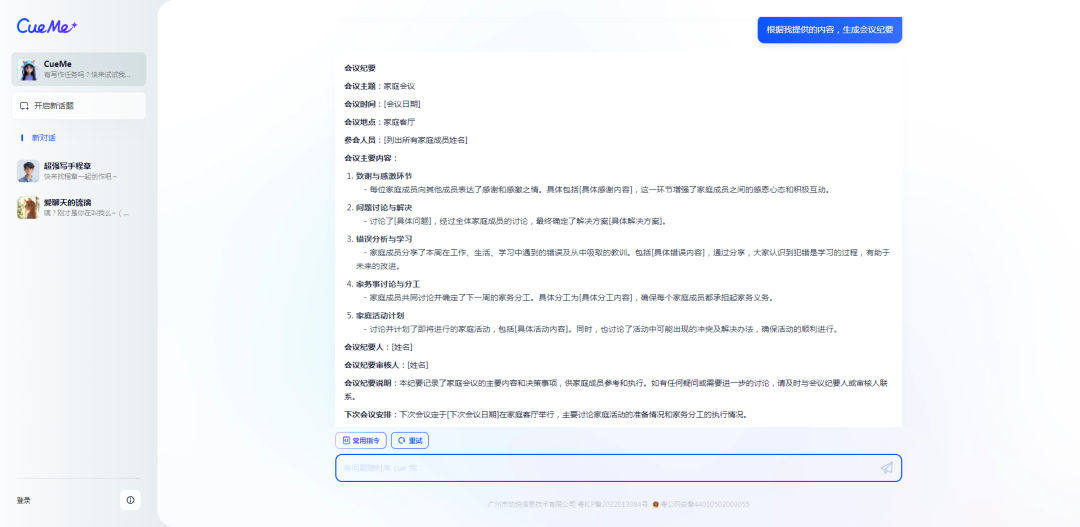The width and height of the screenshot is (1080, 527).
Task: Click 重试 to regenerate the reply
Action: click(410, 440)
